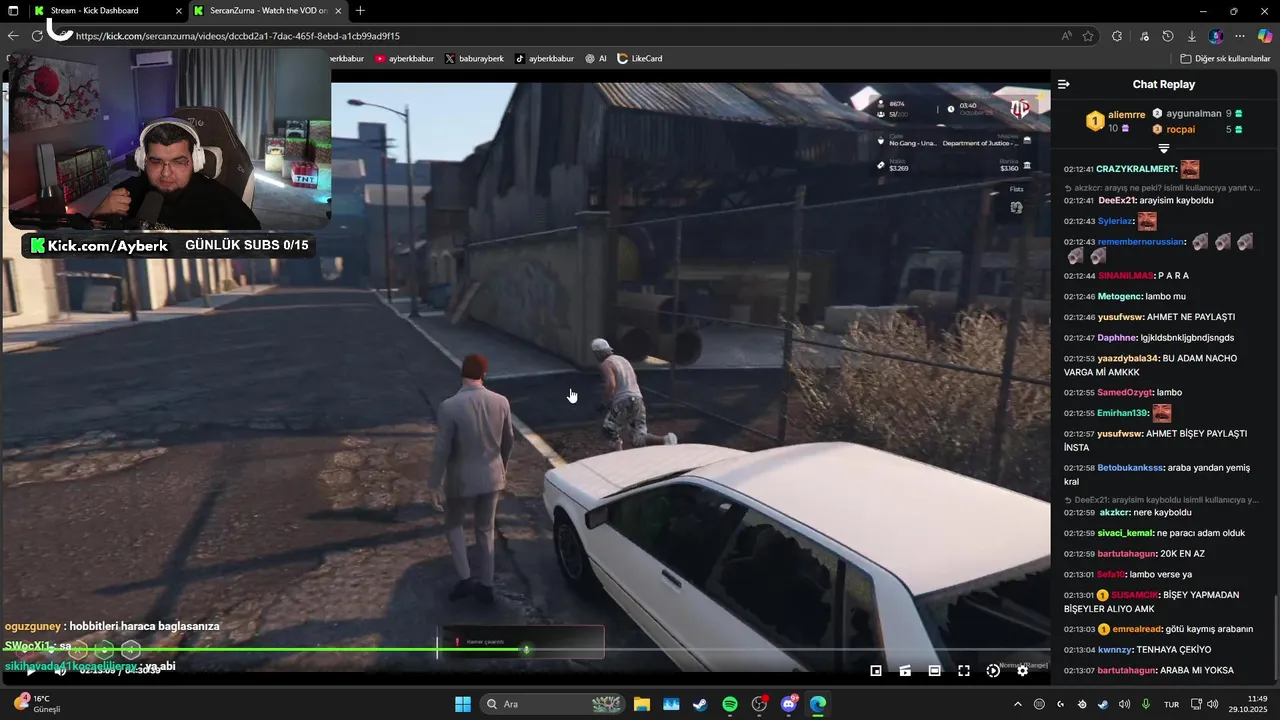Open the Copilot sidebar icon

coord(1265,36)
